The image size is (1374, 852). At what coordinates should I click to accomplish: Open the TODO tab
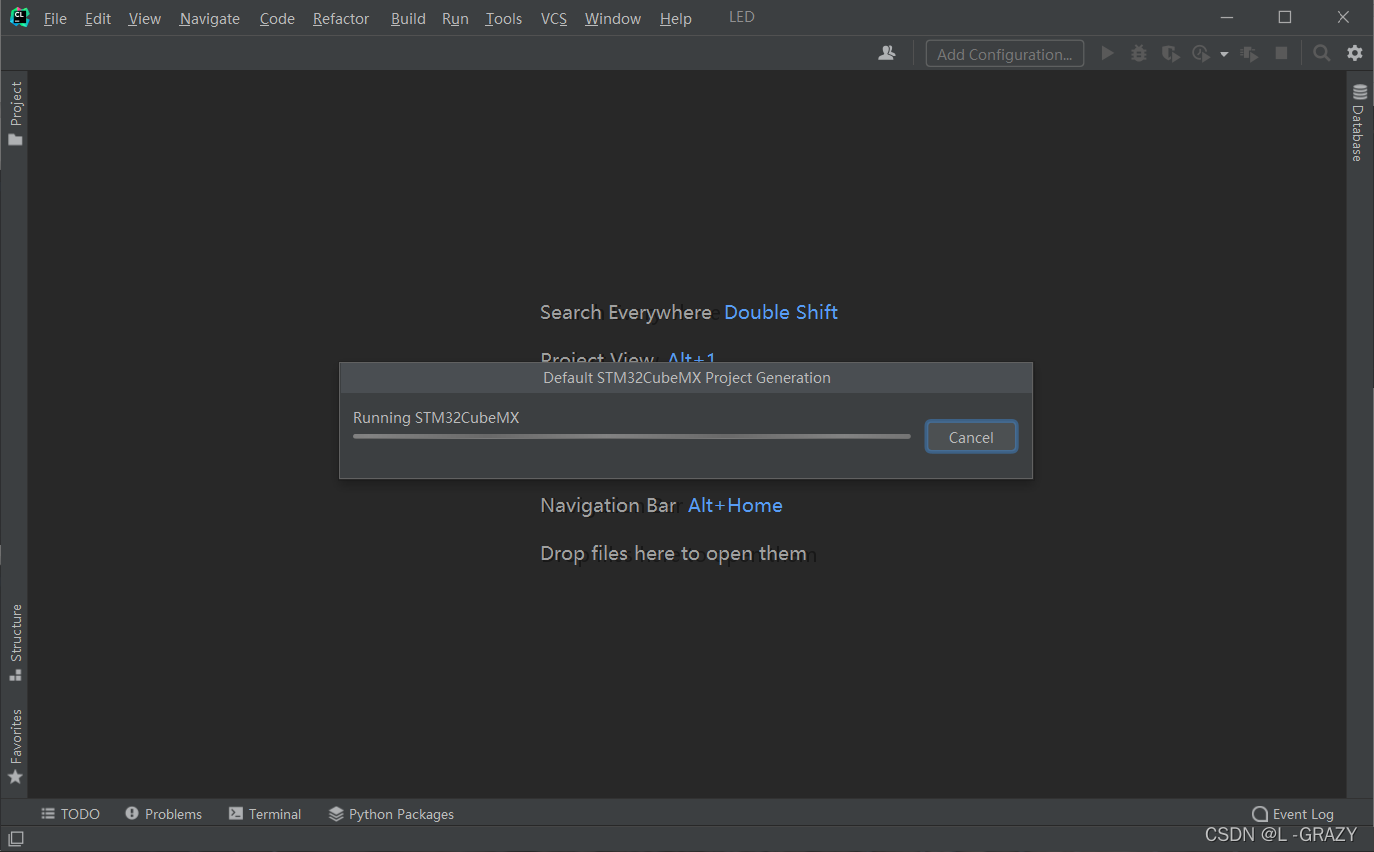coord(70,814)
